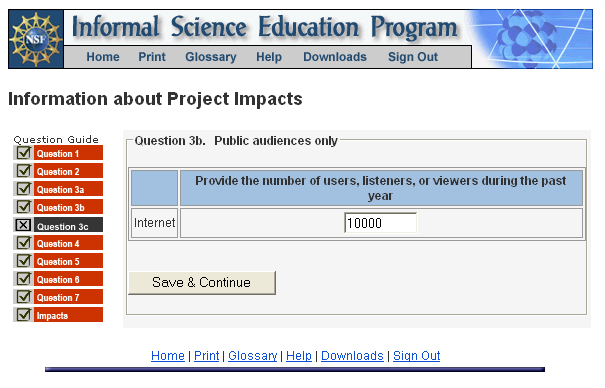Click the checkmark icon beside Question 3a
Screen dimensions: 605x388
tap(24, 189)
